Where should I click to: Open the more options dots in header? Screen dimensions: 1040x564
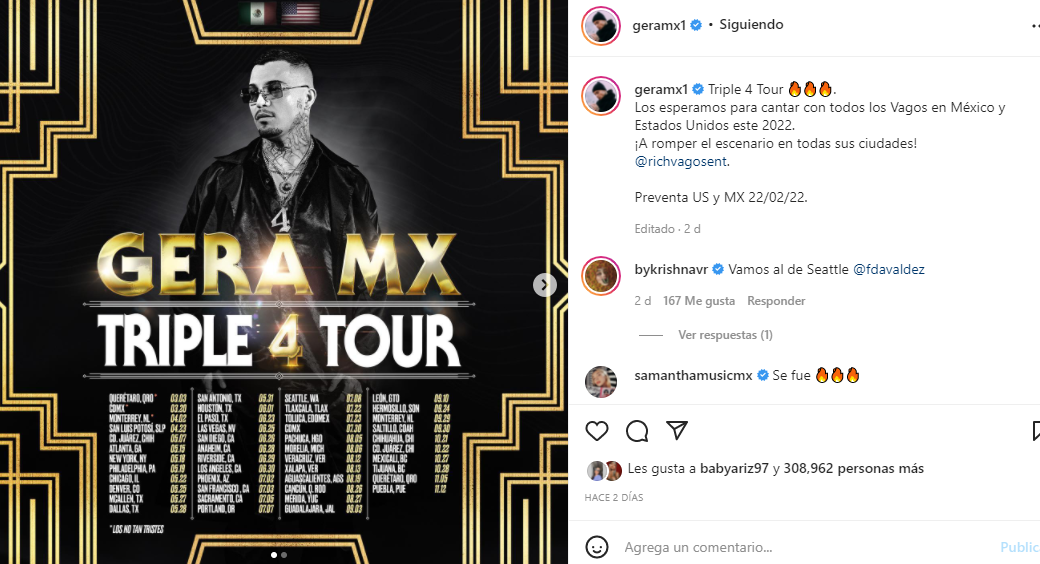1035,25
